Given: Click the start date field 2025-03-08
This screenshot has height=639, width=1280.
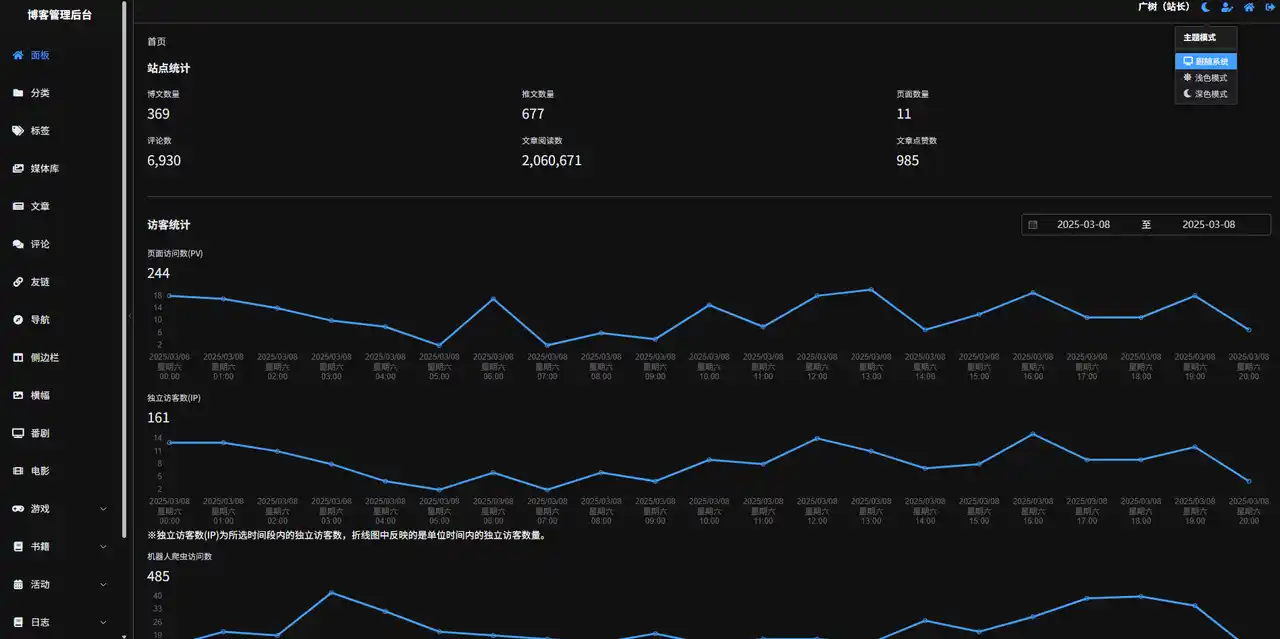Looking at the screenshot, I should point(1083,225).
